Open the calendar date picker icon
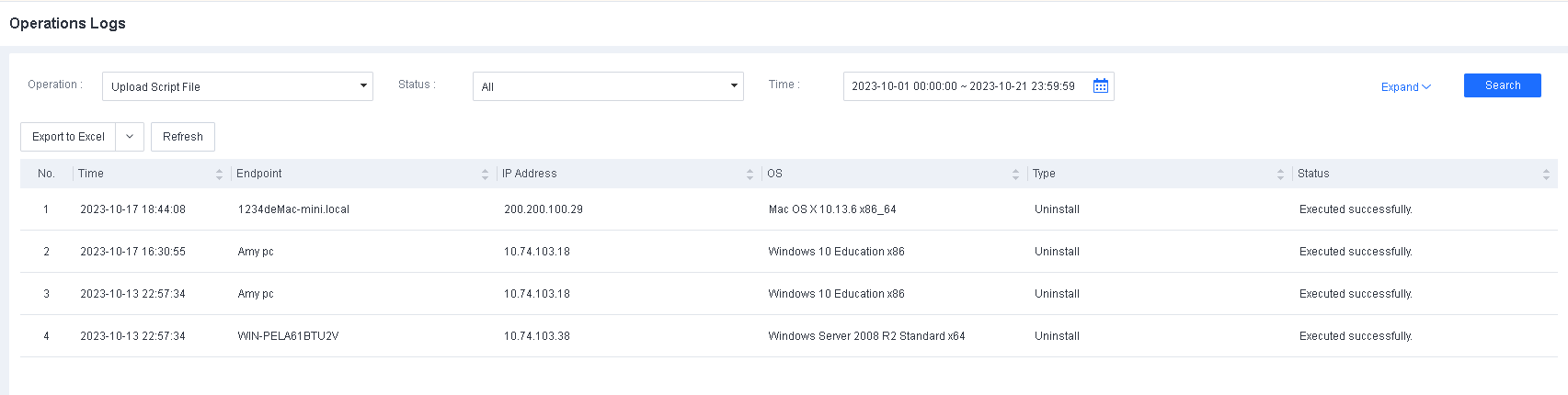Viewport: 1568px width, 395px height. click(x=1100, y=86)
